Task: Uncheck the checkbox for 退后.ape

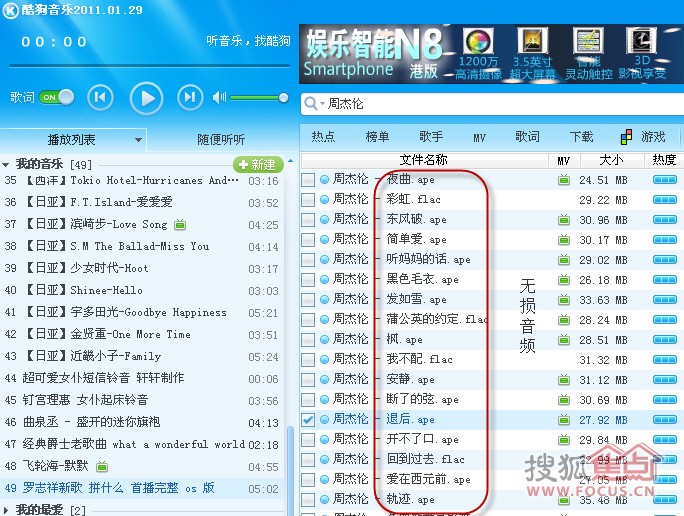Action: click(x=308, y=420)
